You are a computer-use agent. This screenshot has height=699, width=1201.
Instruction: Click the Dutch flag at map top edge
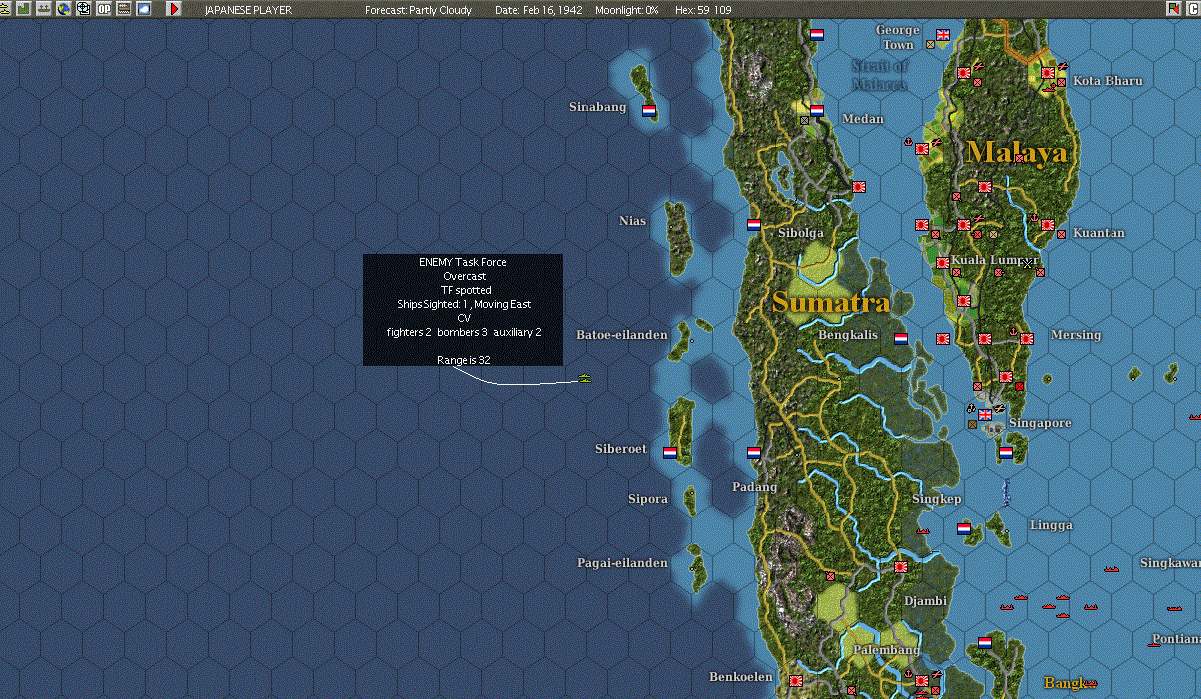pyautogui.click(x=817, y=34)
